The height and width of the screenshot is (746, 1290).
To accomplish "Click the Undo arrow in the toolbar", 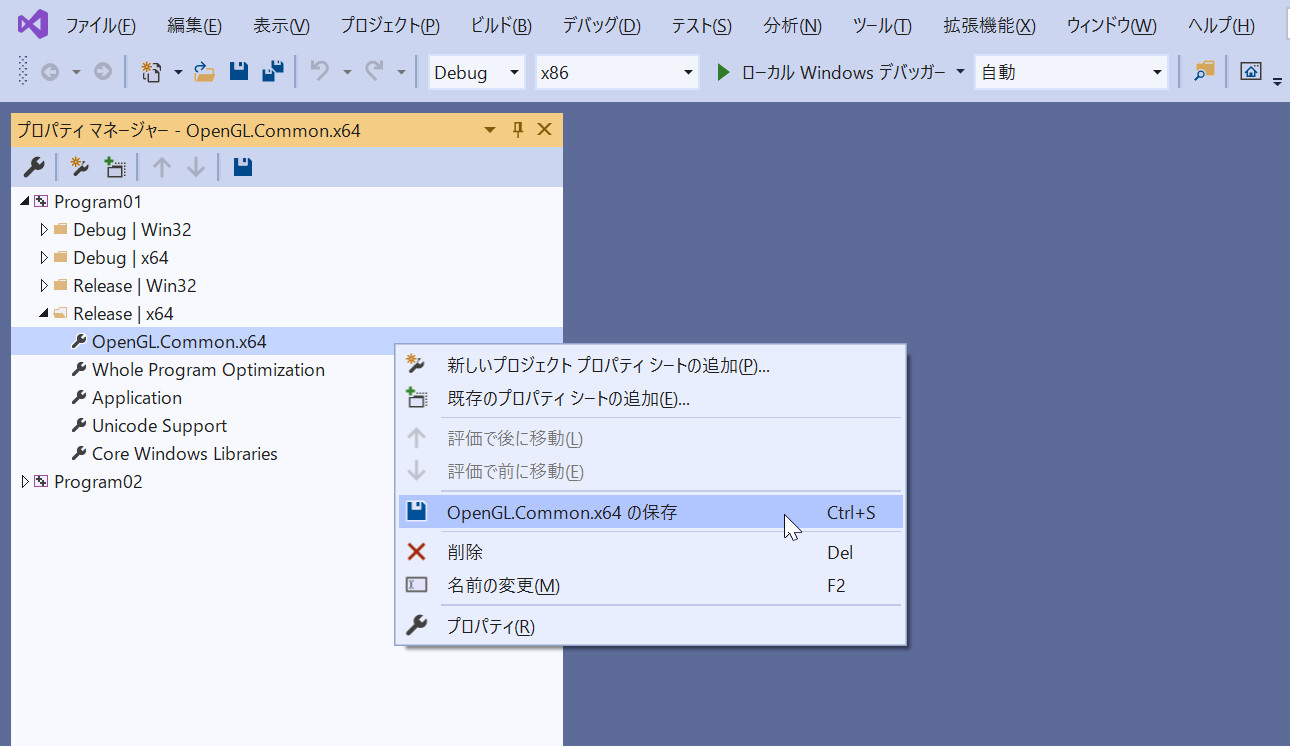I will pyautogui.click(x=319, y=72).
